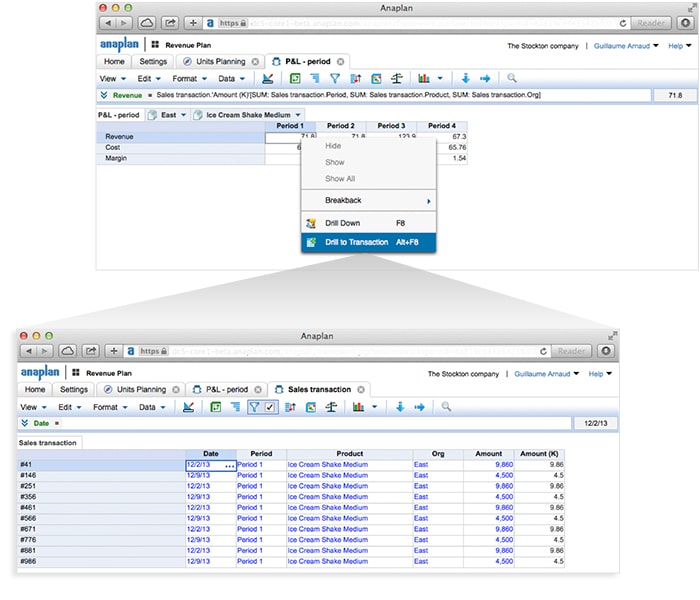Click Reader button in top browser window
Screen dimensions: 700x600
[651, 23]
